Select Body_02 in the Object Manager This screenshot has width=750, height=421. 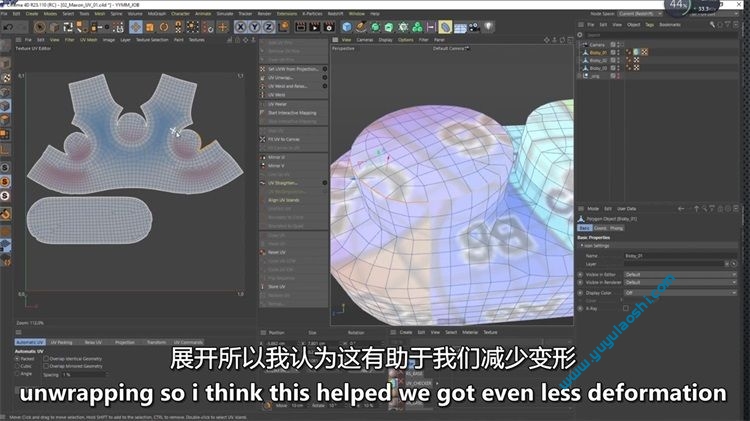(598, 60)
